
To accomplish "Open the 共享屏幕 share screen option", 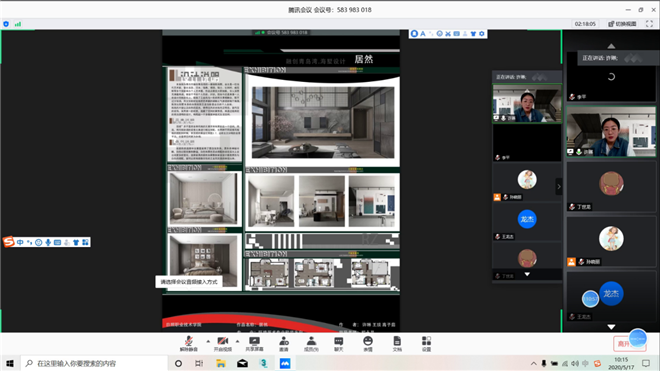I will (x=254, y=344).
